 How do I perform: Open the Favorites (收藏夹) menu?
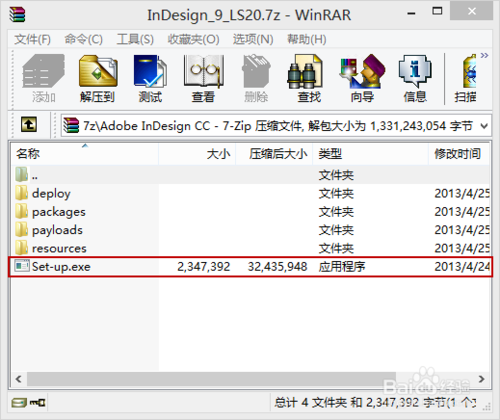point(193,39)
